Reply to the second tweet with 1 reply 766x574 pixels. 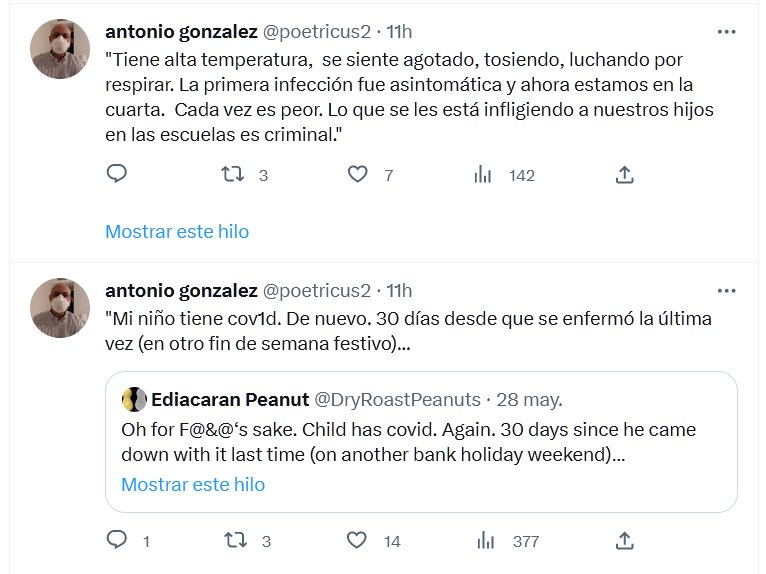point(116,541)
